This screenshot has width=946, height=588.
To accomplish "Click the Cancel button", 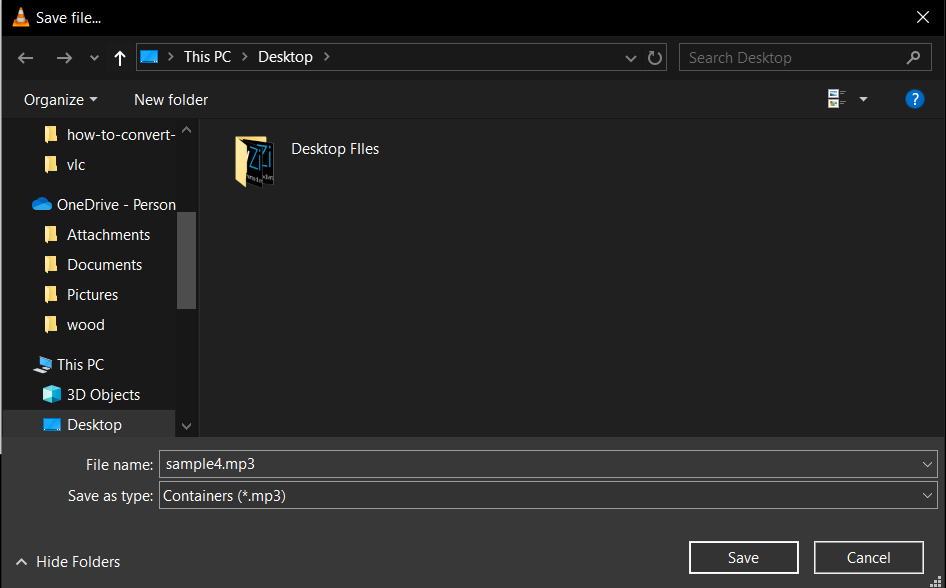I will tap(868, 557).
